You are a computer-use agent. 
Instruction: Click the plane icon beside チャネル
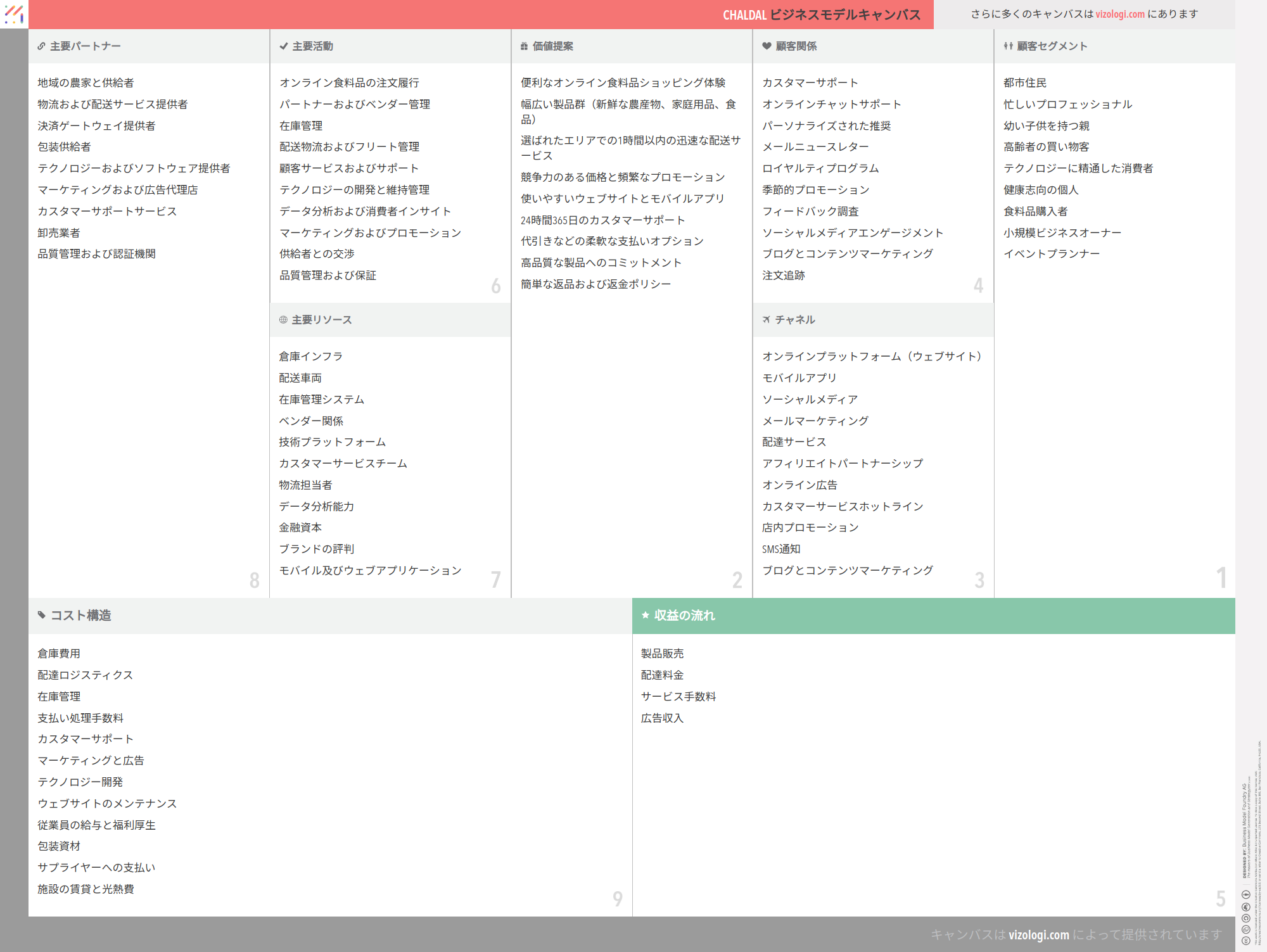pyautogui.click(x=767, y=320)
